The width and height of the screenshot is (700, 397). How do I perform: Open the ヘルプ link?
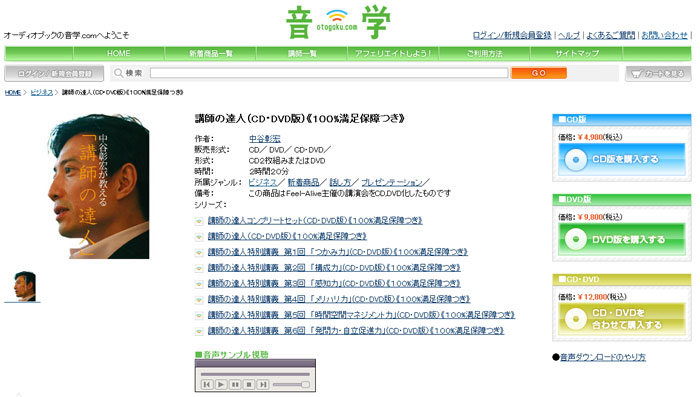(x=569, y=35)
